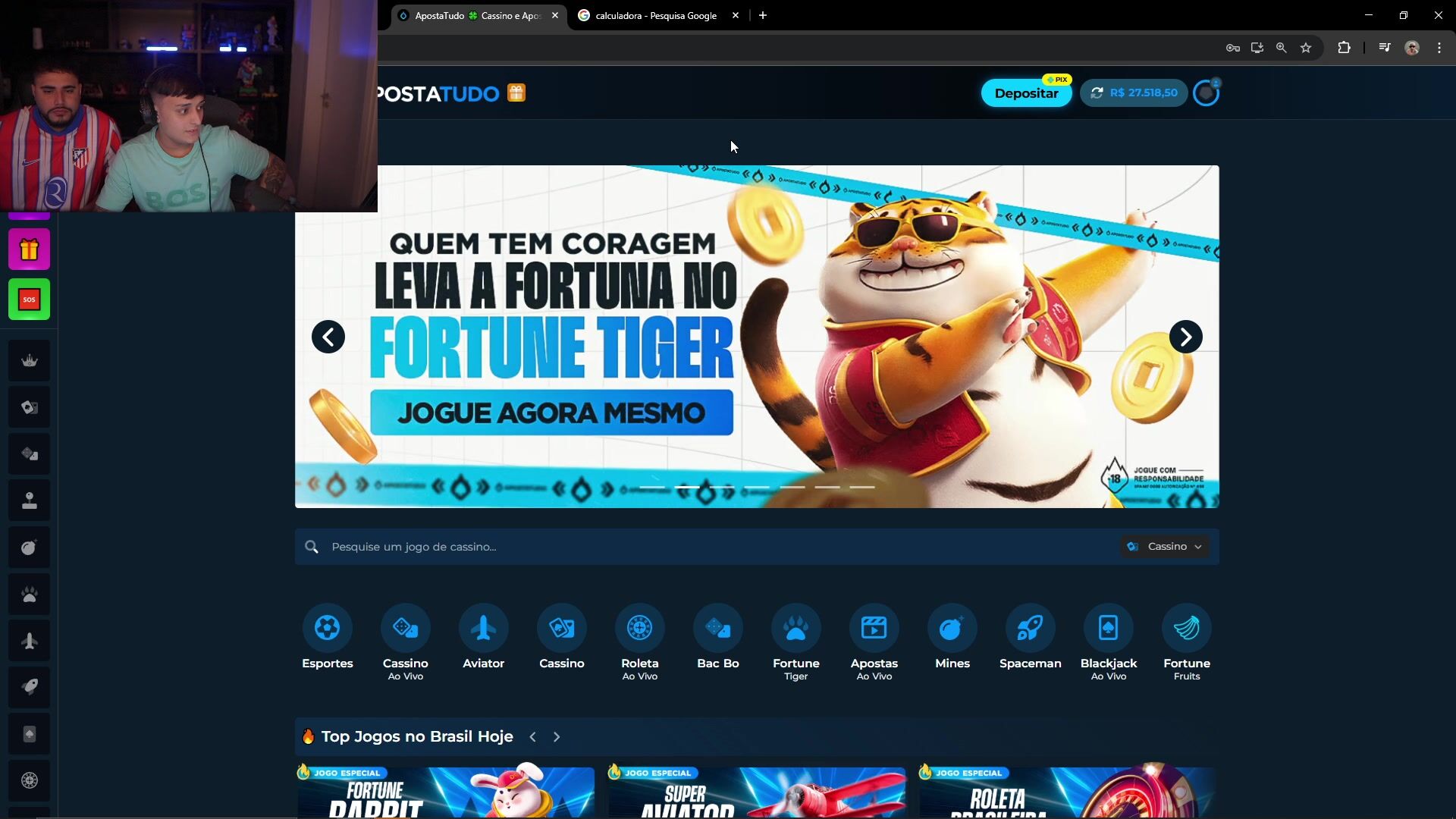Select the rocket icon in sidebar

(30, 687)
